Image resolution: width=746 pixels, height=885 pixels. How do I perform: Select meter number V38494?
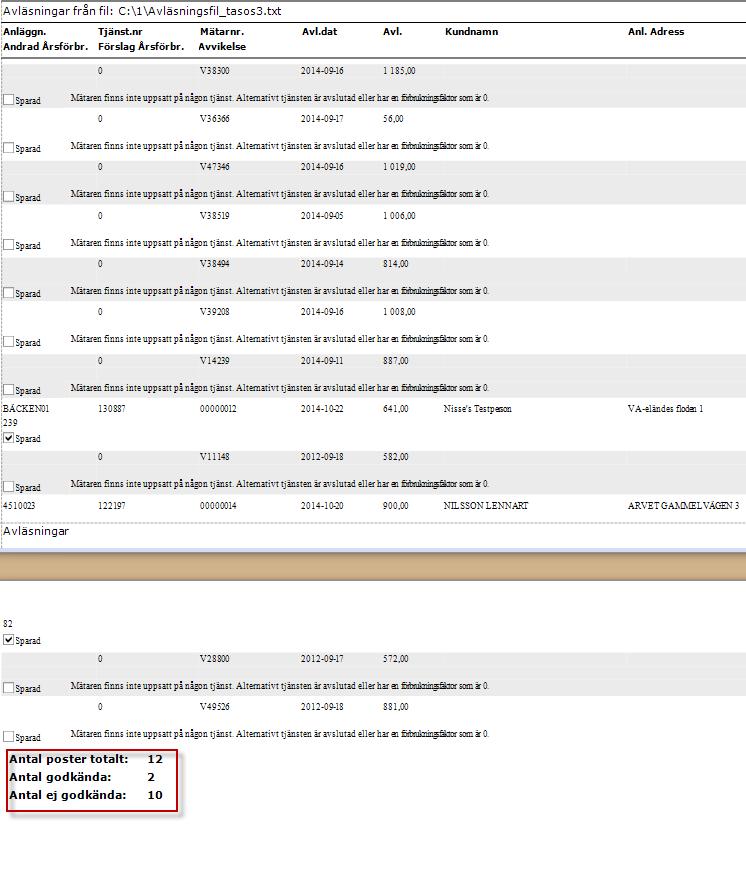tap(214, 264)
